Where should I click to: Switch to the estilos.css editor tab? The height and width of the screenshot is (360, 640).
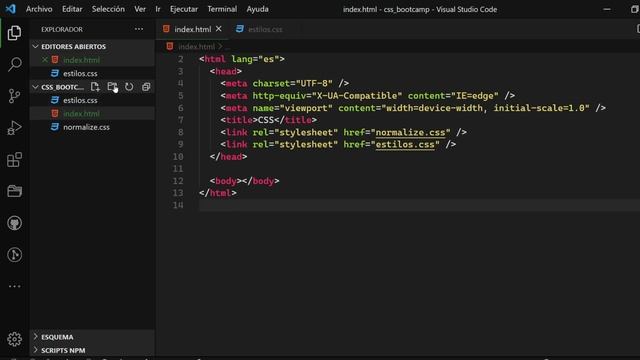pyautogui.click(x=264, y=29)
